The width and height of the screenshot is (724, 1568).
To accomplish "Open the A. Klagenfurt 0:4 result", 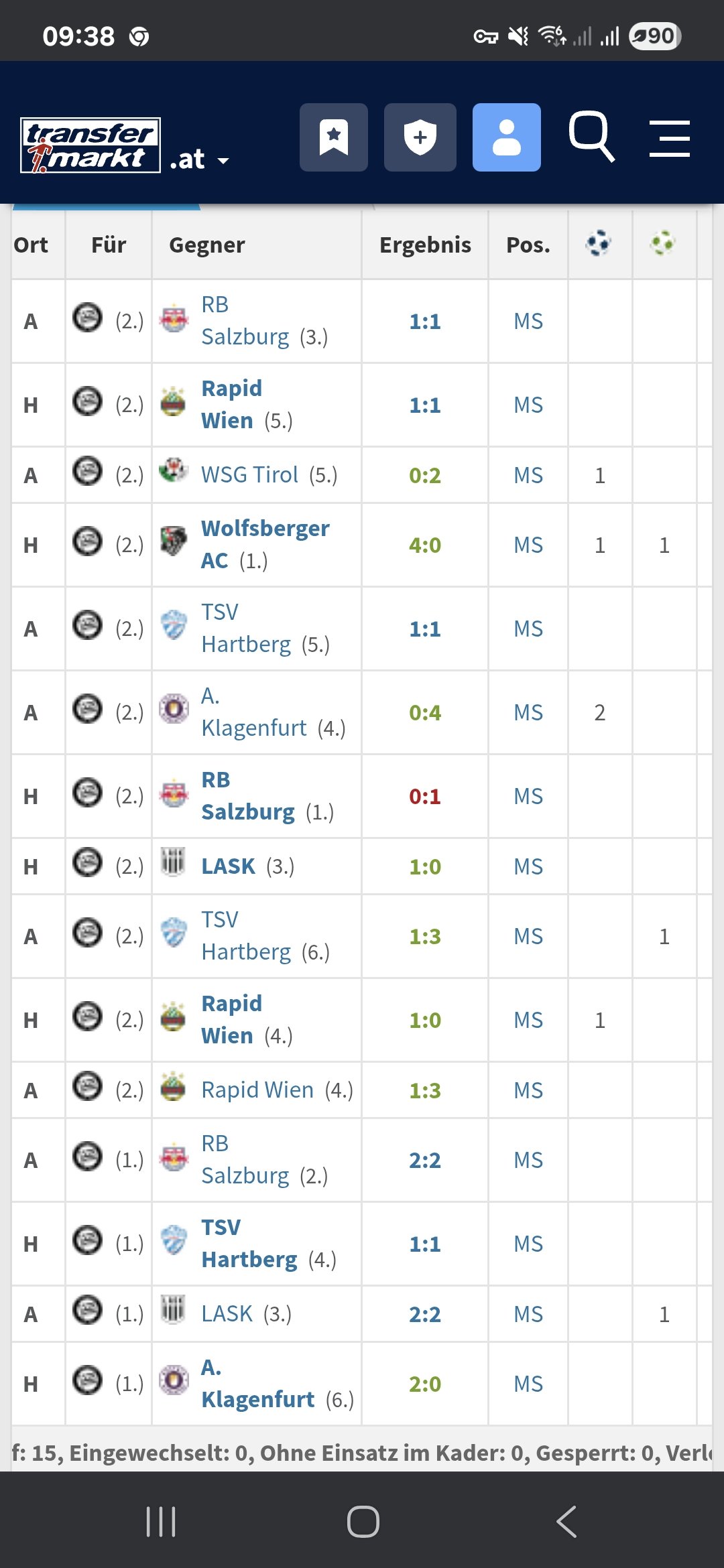I will (425, 713).
